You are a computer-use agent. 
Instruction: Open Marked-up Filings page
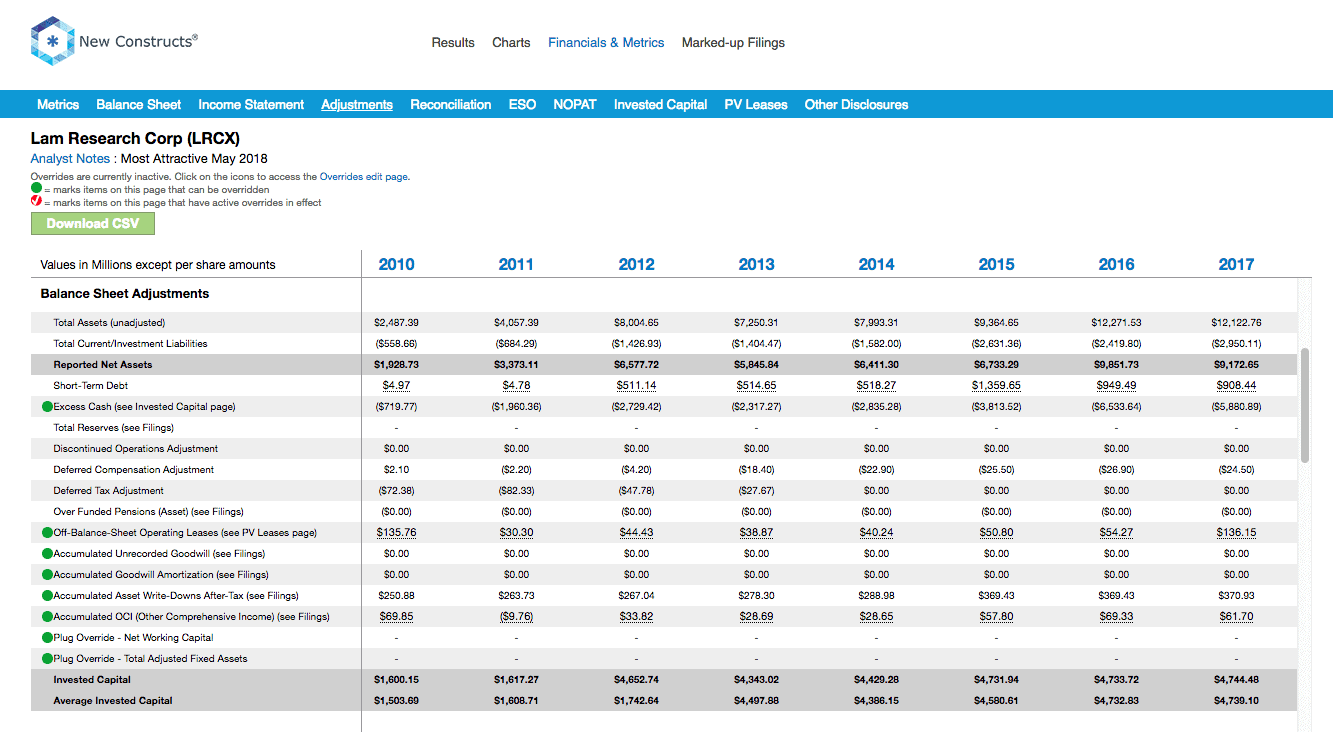733,43
